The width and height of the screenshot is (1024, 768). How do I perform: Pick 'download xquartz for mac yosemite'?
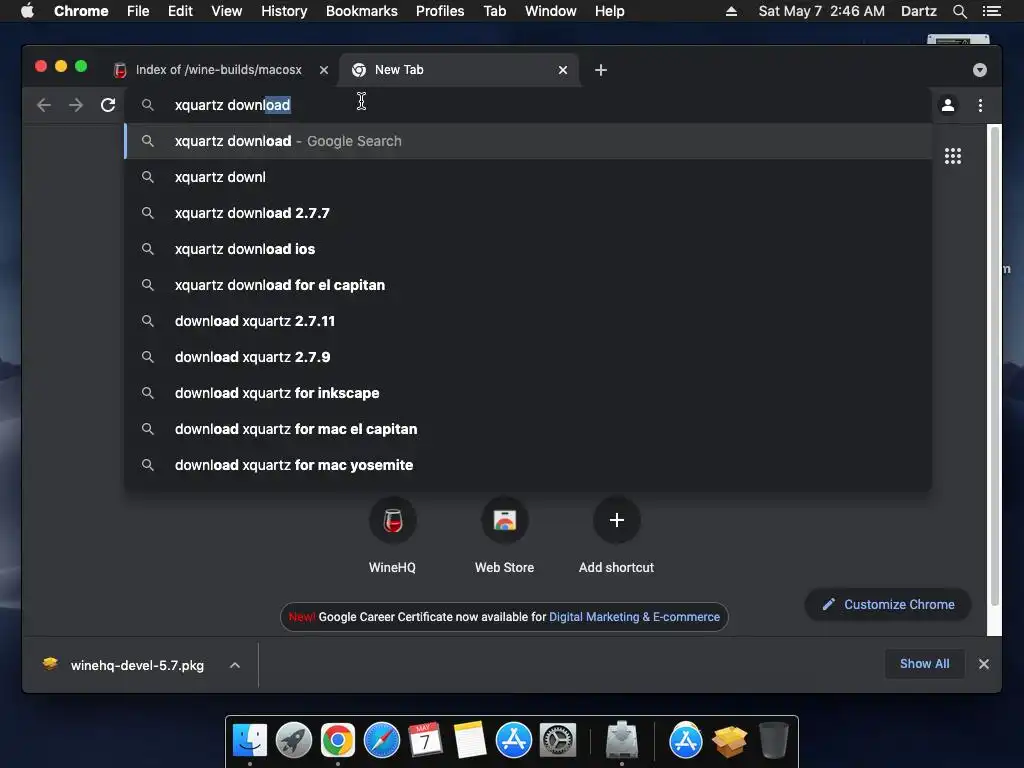click(x=528, y=464)
